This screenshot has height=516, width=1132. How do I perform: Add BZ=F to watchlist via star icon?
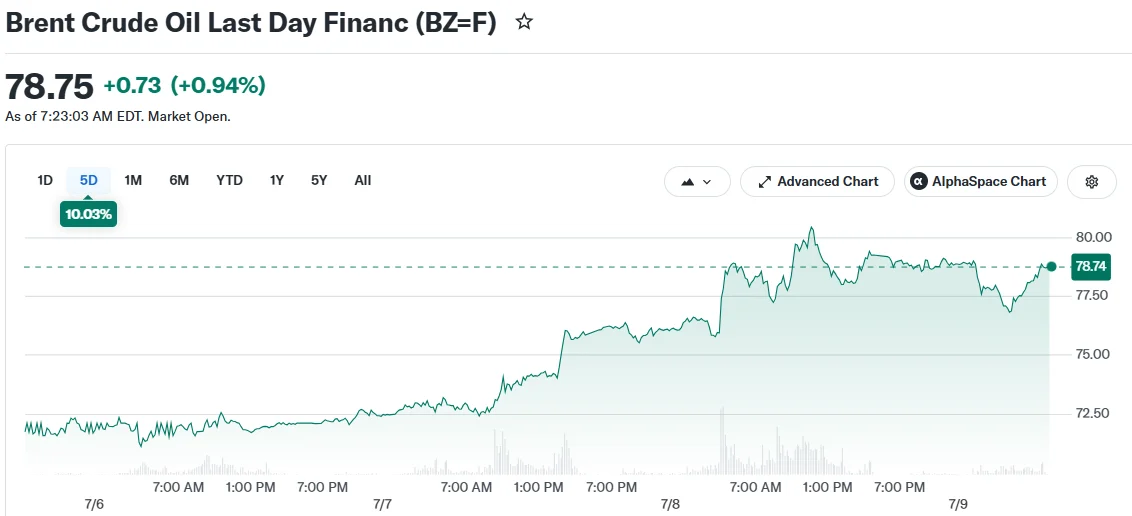tap(524, 23)
